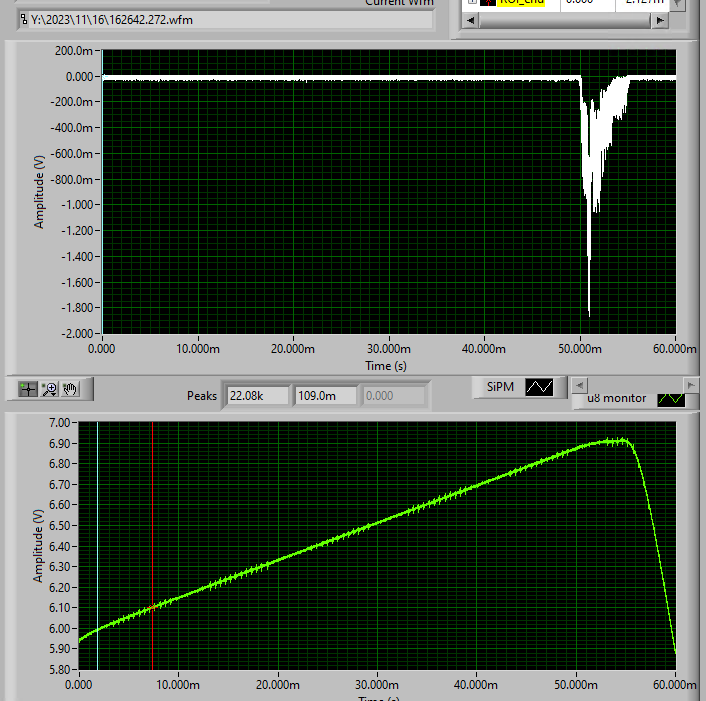The height and width of the screenshot is (701, 706).
Task: Click the upper graph Amplitude (V) axis label
Action: pyautogui.click(x=39, y=192)
